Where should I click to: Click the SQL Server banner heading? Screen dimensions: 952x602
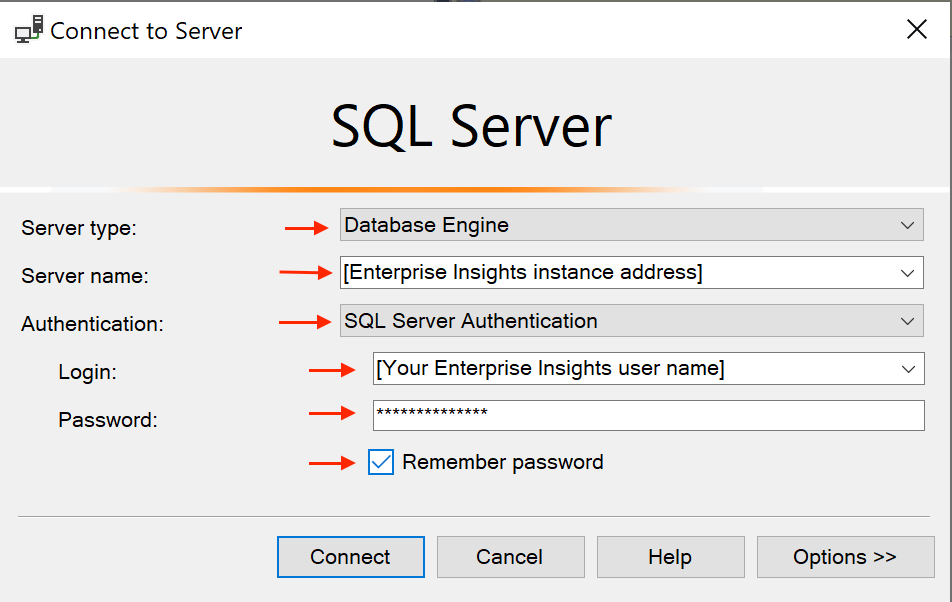coord(471,127)
